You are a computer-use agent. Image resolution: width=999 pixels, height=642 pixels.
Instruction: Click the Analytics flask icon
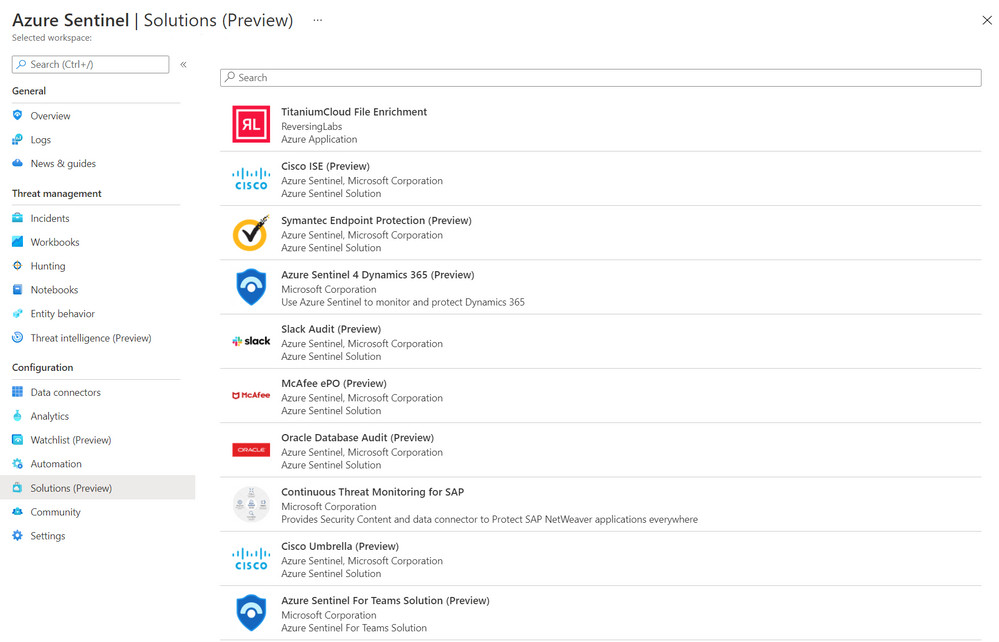click(x=17, y=416)
